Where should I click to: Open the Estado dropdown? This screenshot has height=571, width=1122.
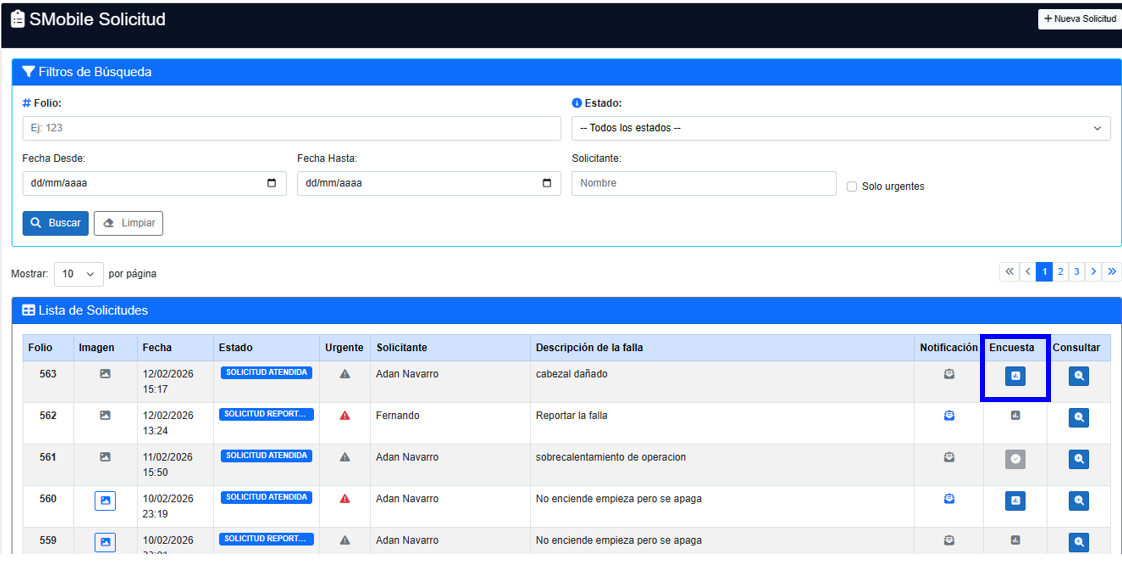coord(841,128)
